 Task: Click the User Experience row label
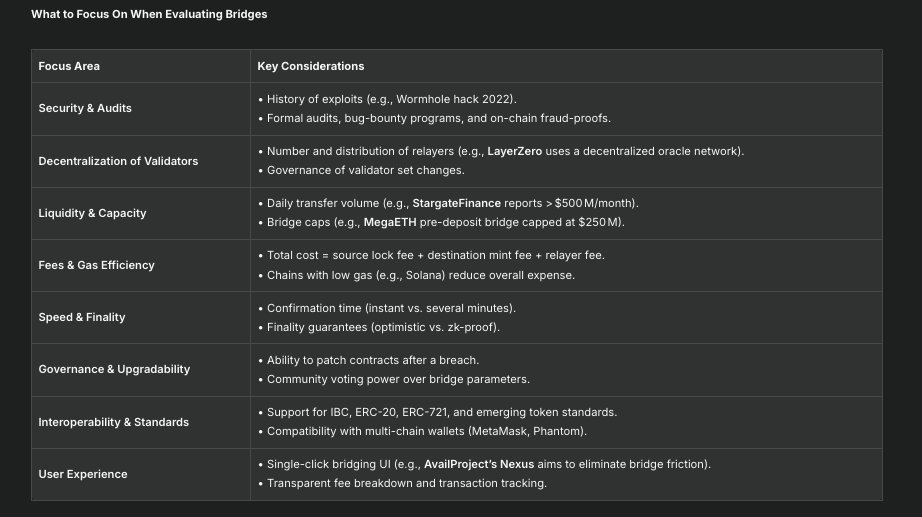point(83,474)
